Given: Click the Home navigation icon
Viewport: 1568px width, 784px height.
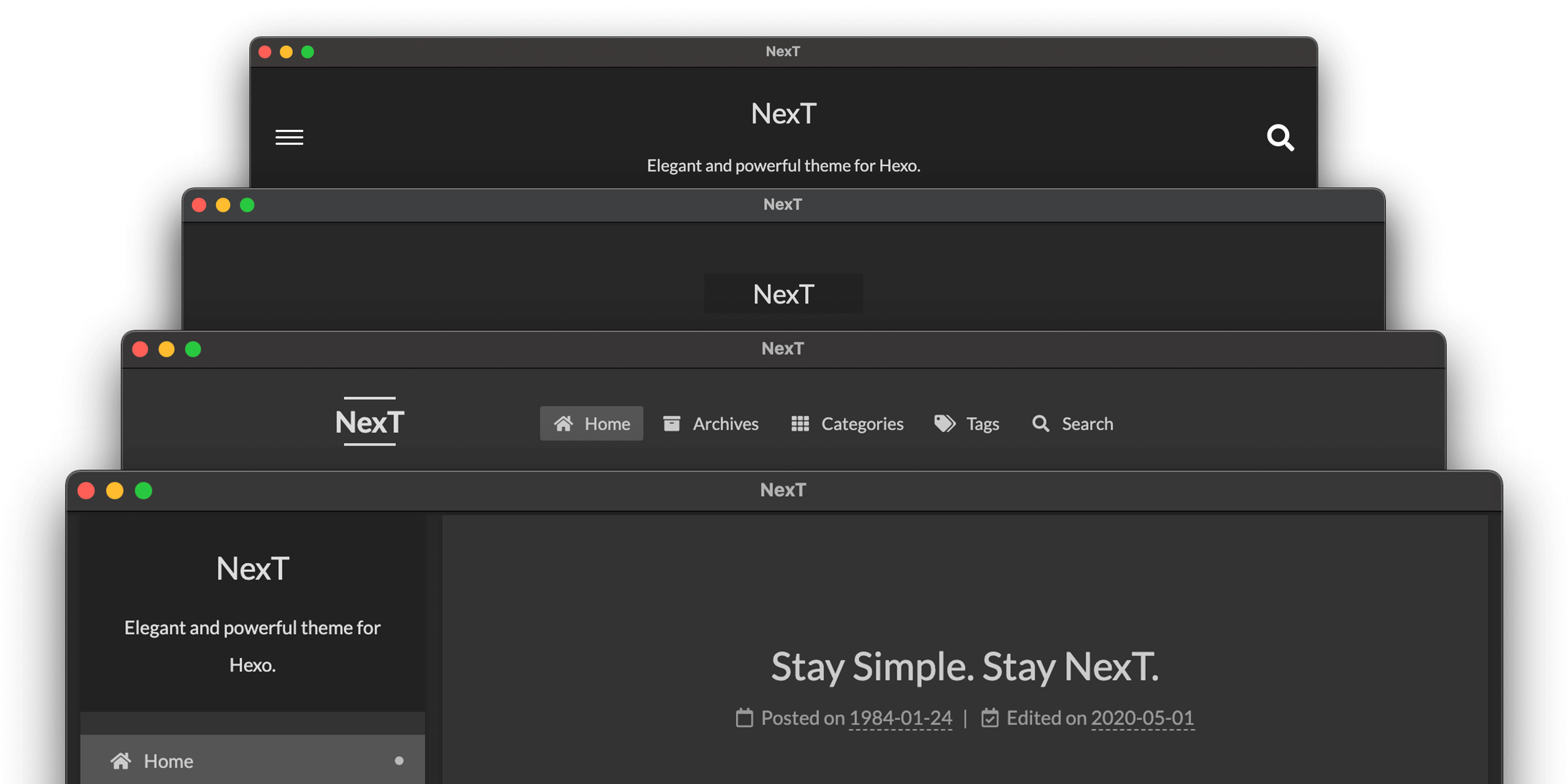Looking at the screenshot, I should (x=563, y=422).
